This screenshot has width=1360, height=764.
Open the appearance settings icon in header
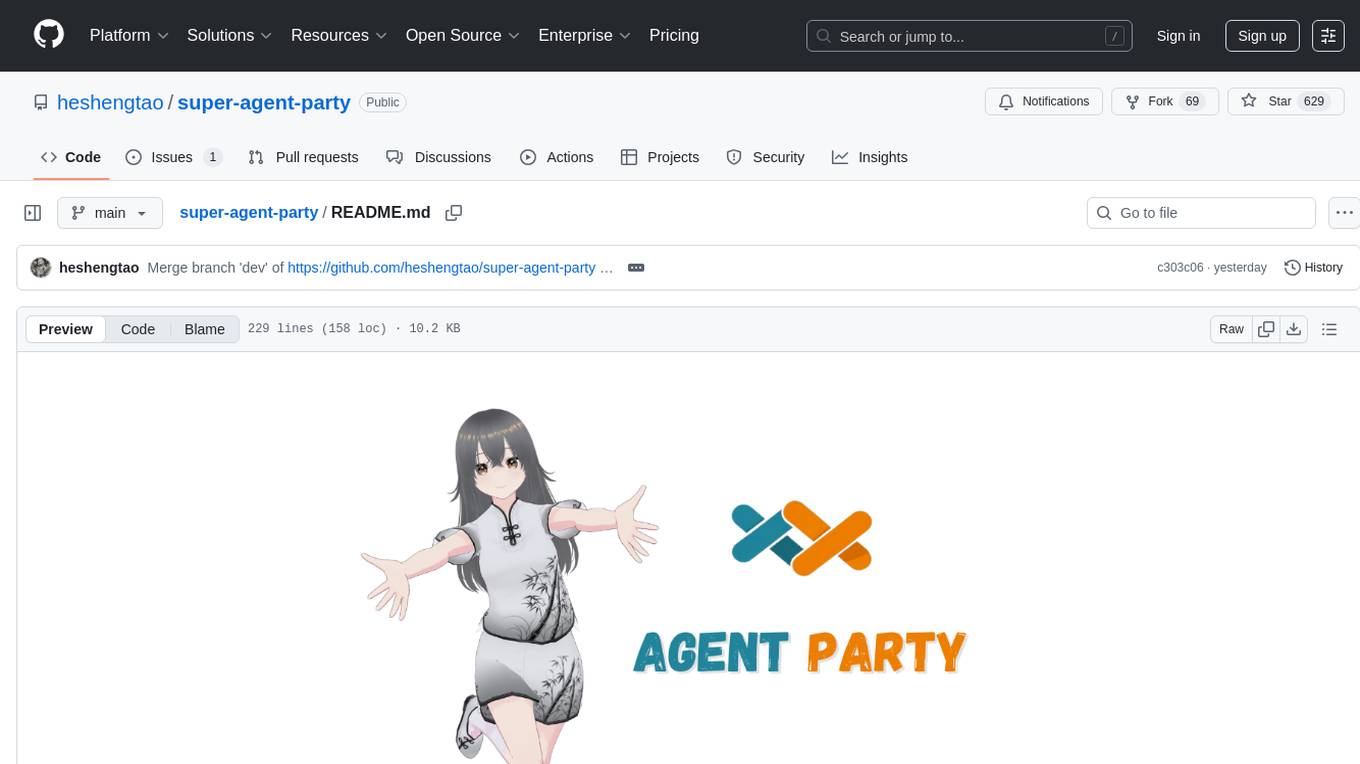click(x=1328, y=36)
